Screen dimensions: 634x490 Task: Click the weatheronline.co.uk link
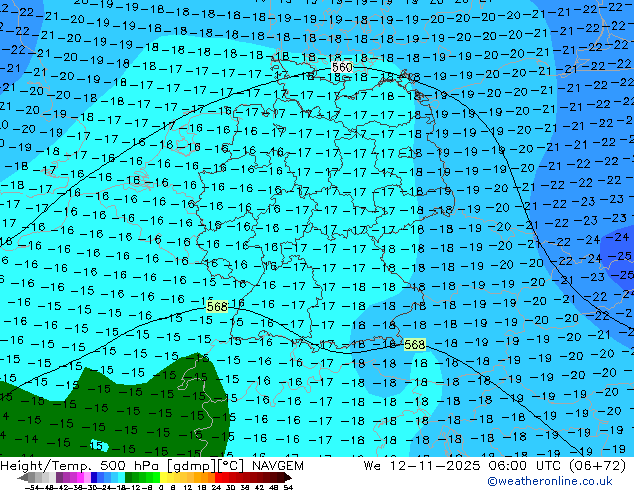(550, 481)
